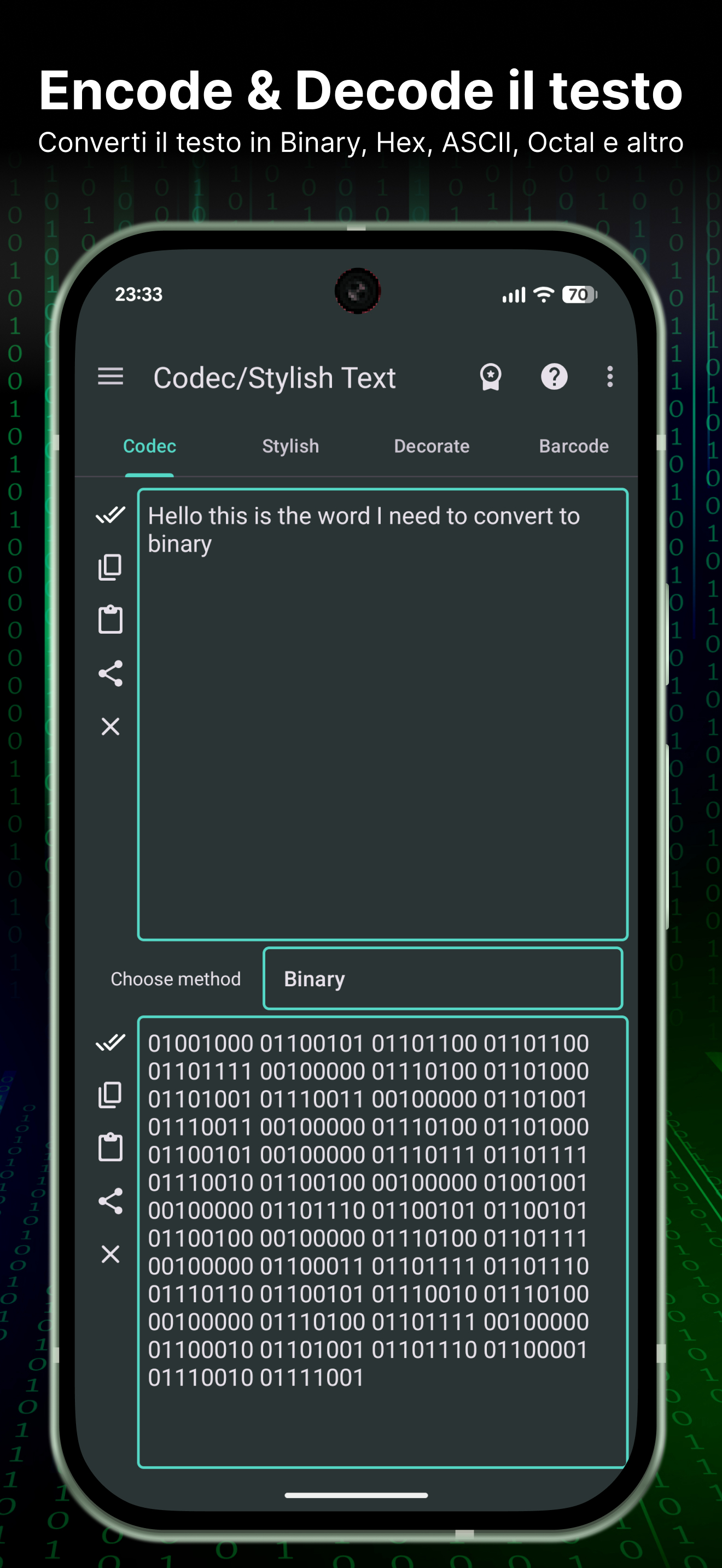Image resolution: width=722 pixels, height=1568 pixels.
Task: Click inside the binary output field
Action: tap(383, 1242)
